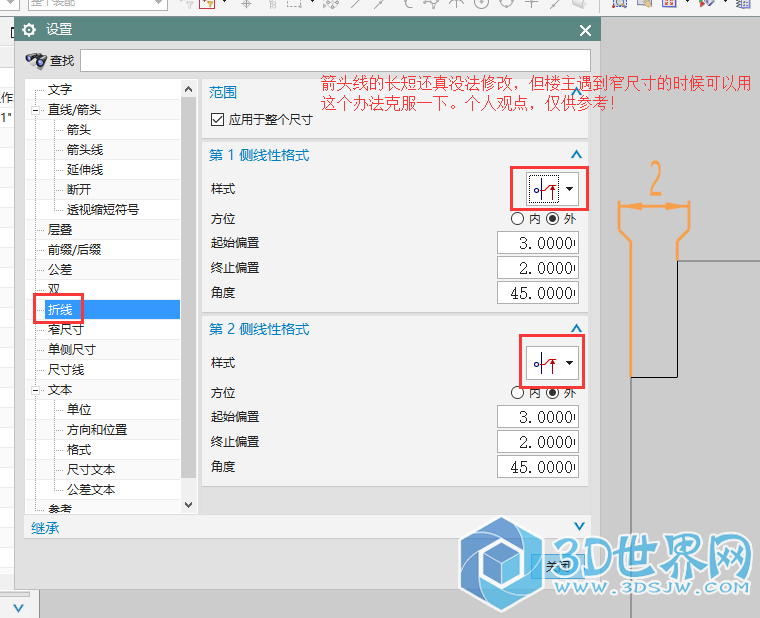Viewport: 760px width, 618px height.
Task: Select 公差 in the settings tree
Action: [x=60, y=269]
